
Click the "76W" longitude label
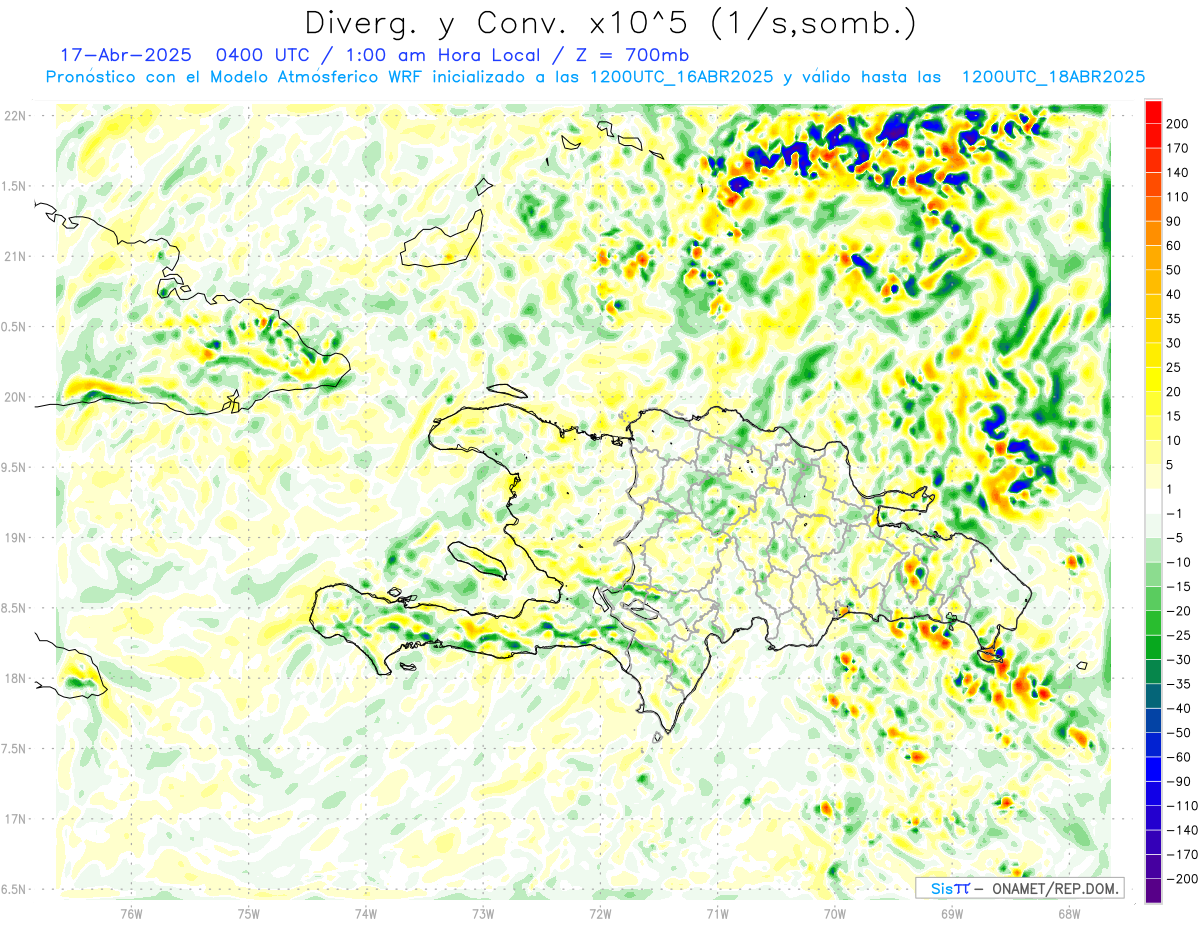click(131, 913)
